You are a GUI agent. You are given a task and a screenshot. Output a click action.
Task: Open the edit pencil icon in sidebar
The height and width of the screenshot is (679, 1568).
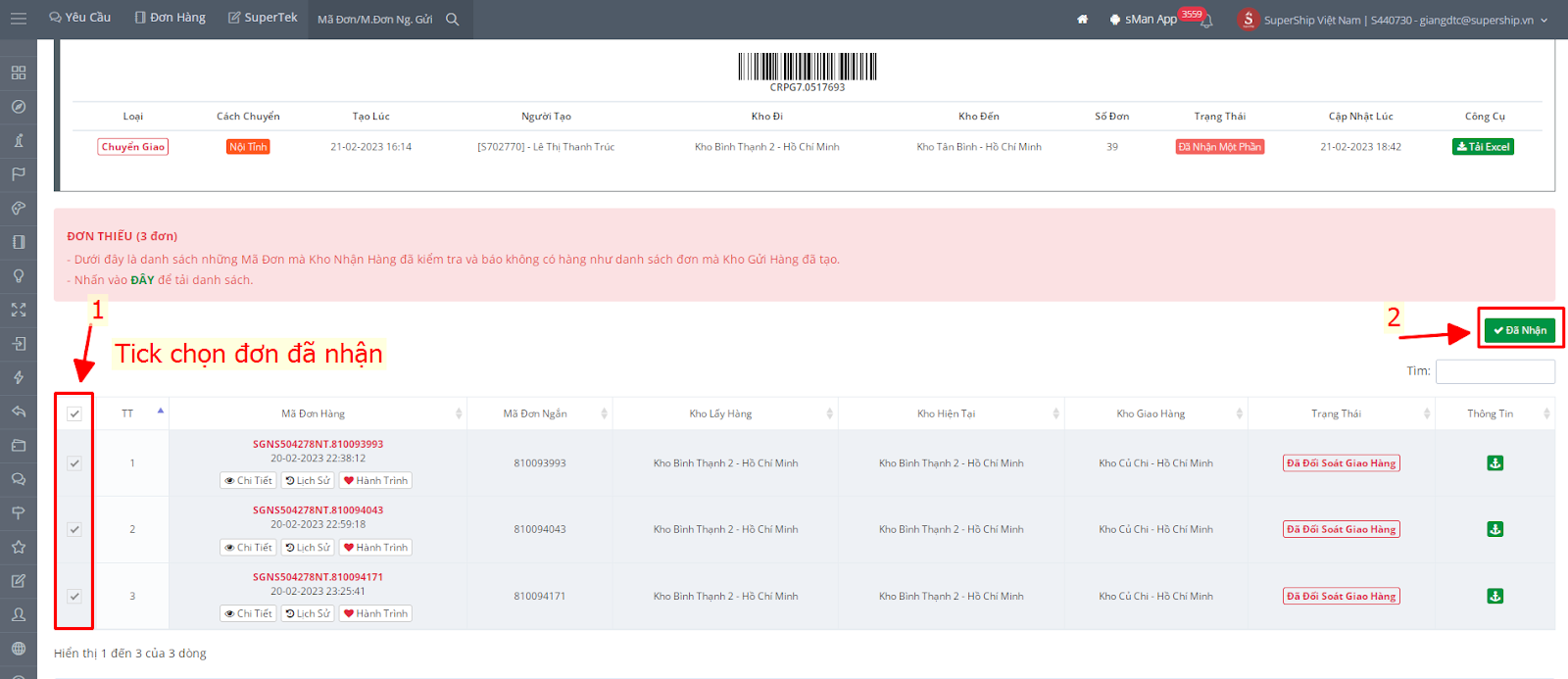[x=19, y=581]
